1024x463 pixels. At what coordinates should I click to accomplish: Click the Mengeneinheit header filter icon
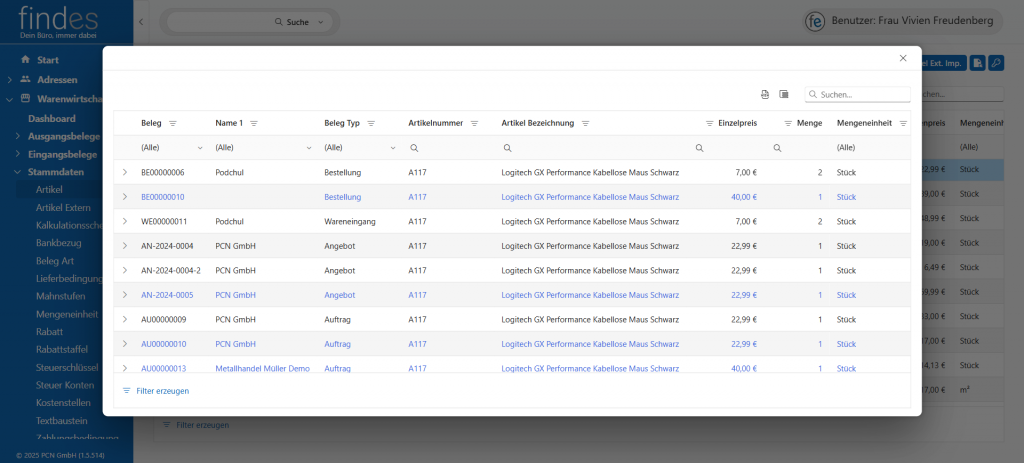903,123
